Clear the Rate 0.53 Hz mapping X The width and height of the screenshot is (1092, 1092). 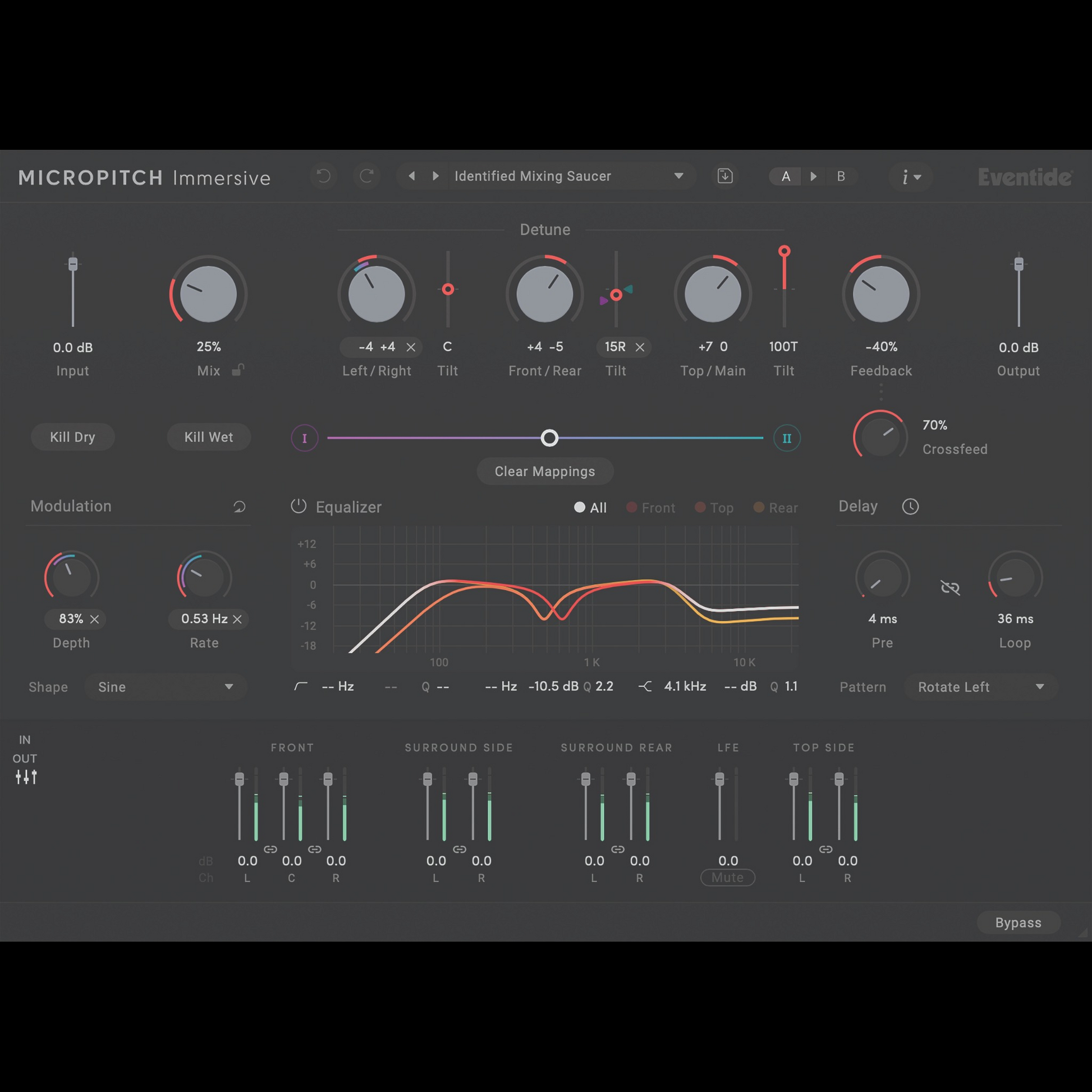237,620
